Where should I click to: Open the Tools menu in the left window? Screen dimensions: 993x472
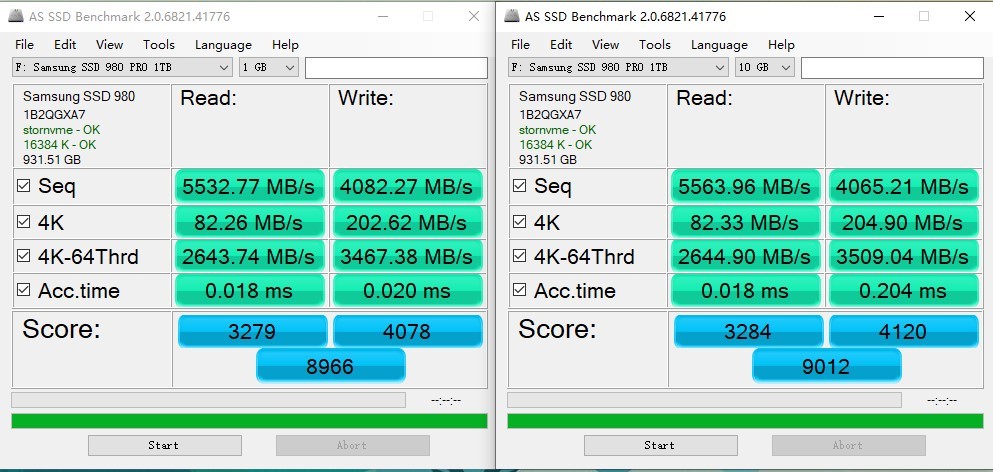(158, 44)
